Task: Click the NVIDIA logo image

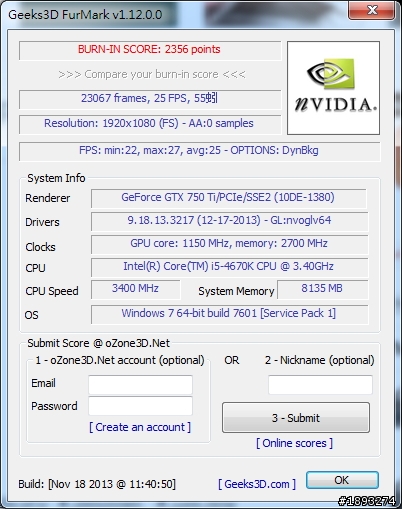Action: 333,88
